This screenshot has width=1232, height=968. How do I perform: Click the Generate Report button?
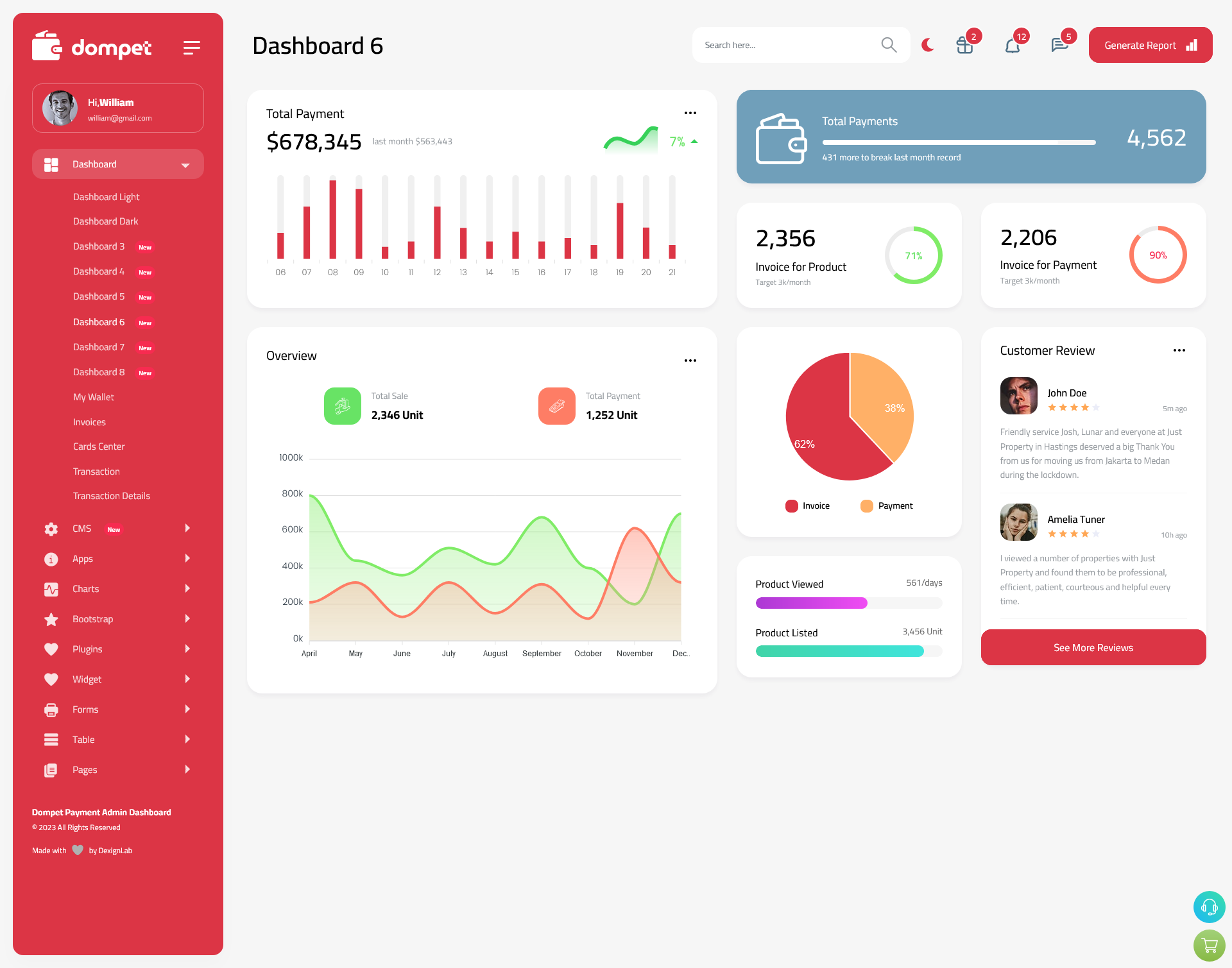[x=1149, y=44]
